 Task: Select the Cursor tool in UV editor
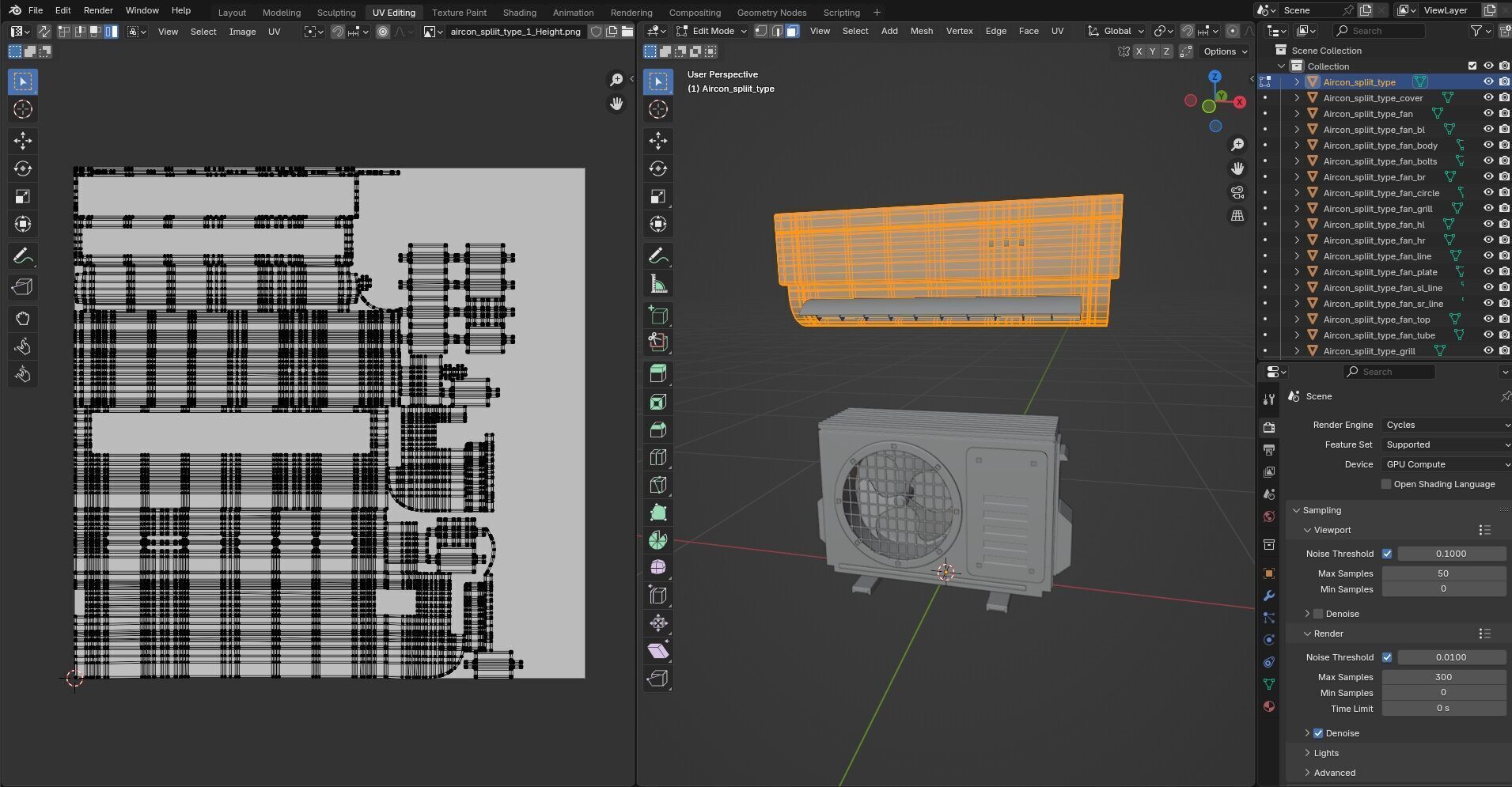click(23, 109)
